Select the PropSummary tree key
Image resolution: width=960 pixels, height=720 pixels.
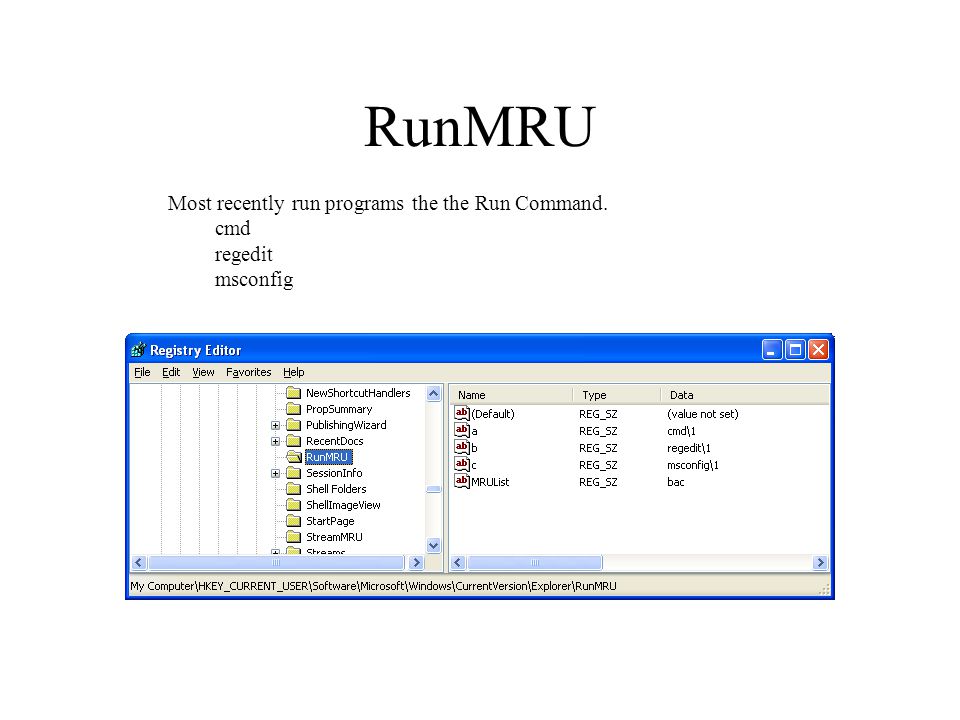click(339, 409)
